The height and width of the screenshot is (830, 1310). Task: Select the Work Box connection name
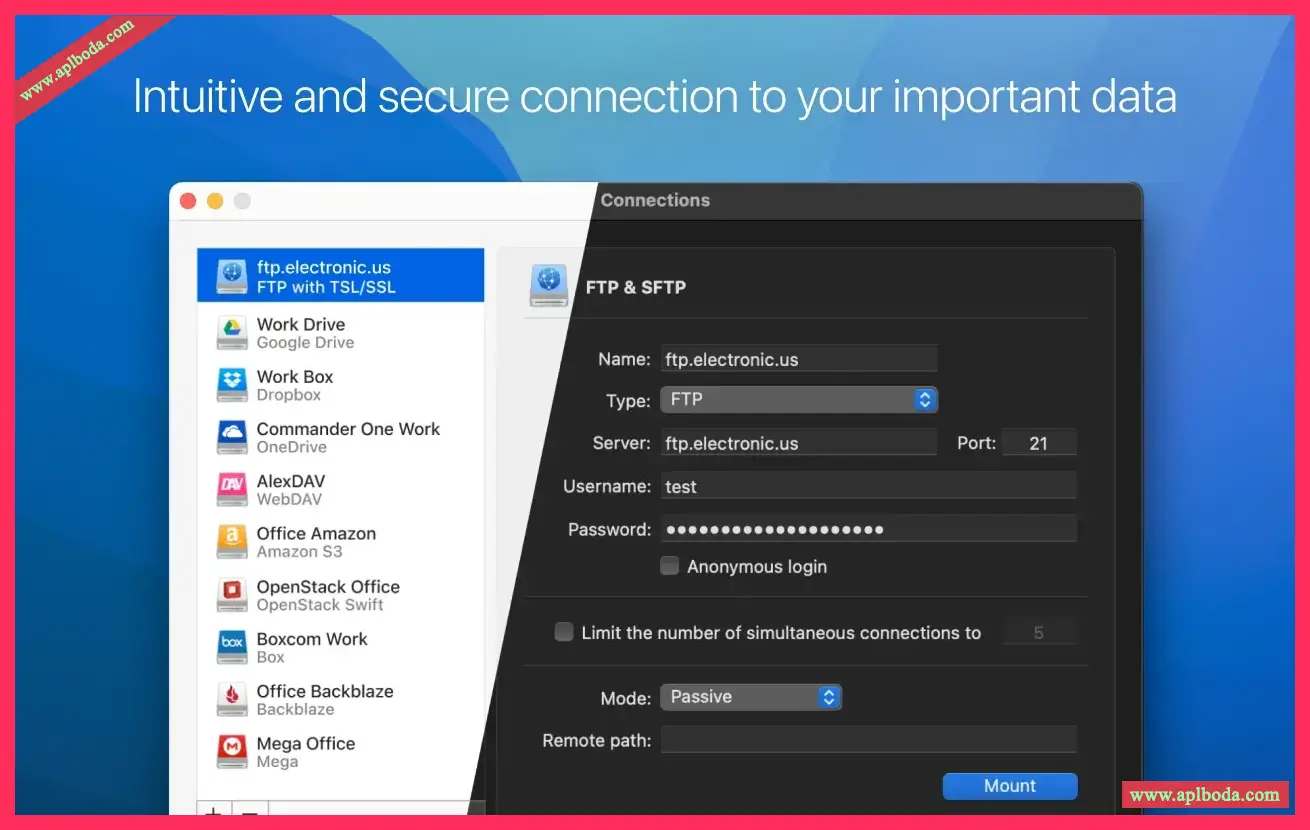click(x=295, y=376)
